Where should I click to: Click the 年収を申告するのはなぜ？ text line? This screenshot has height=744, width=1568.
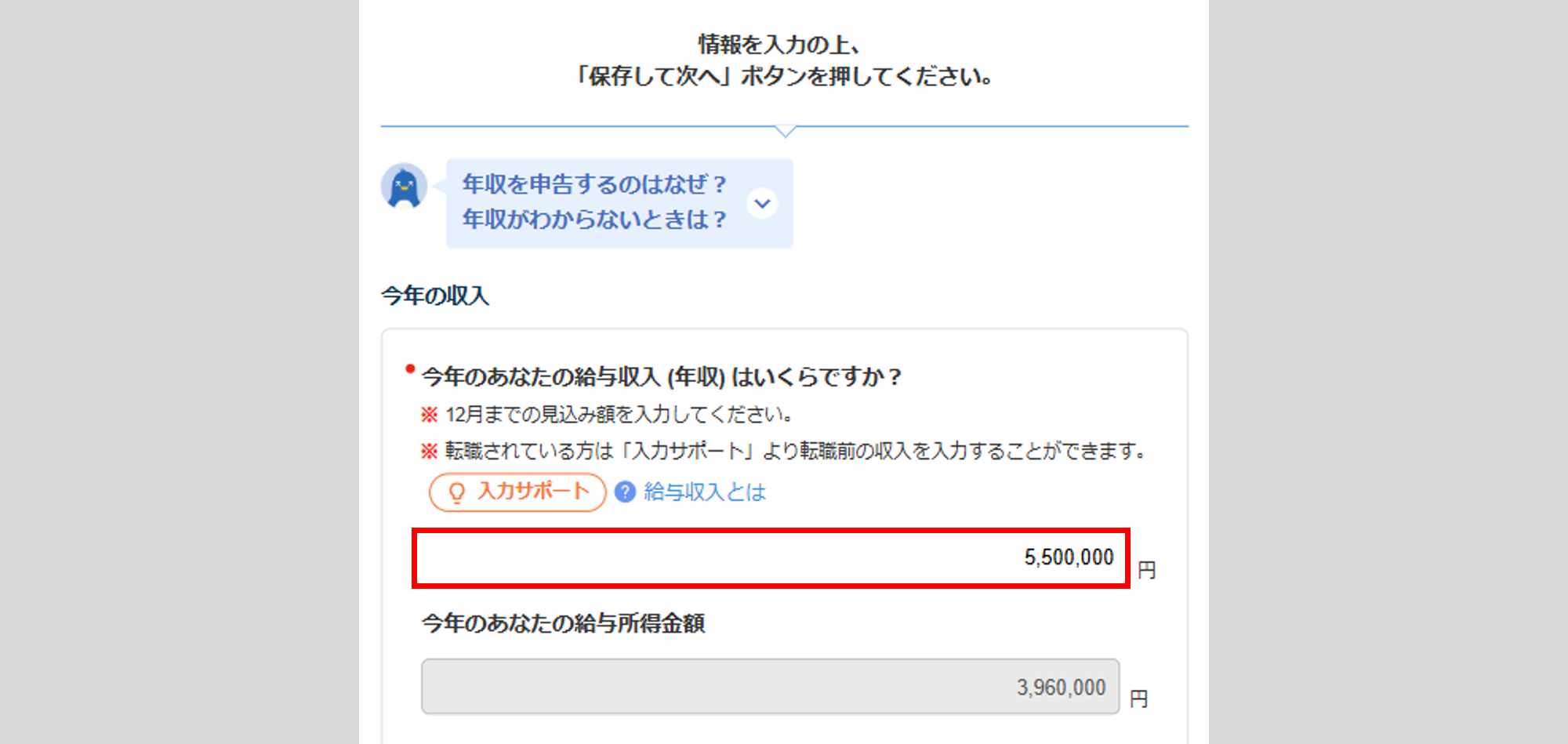pyautogui.click(x=594, y=184)
